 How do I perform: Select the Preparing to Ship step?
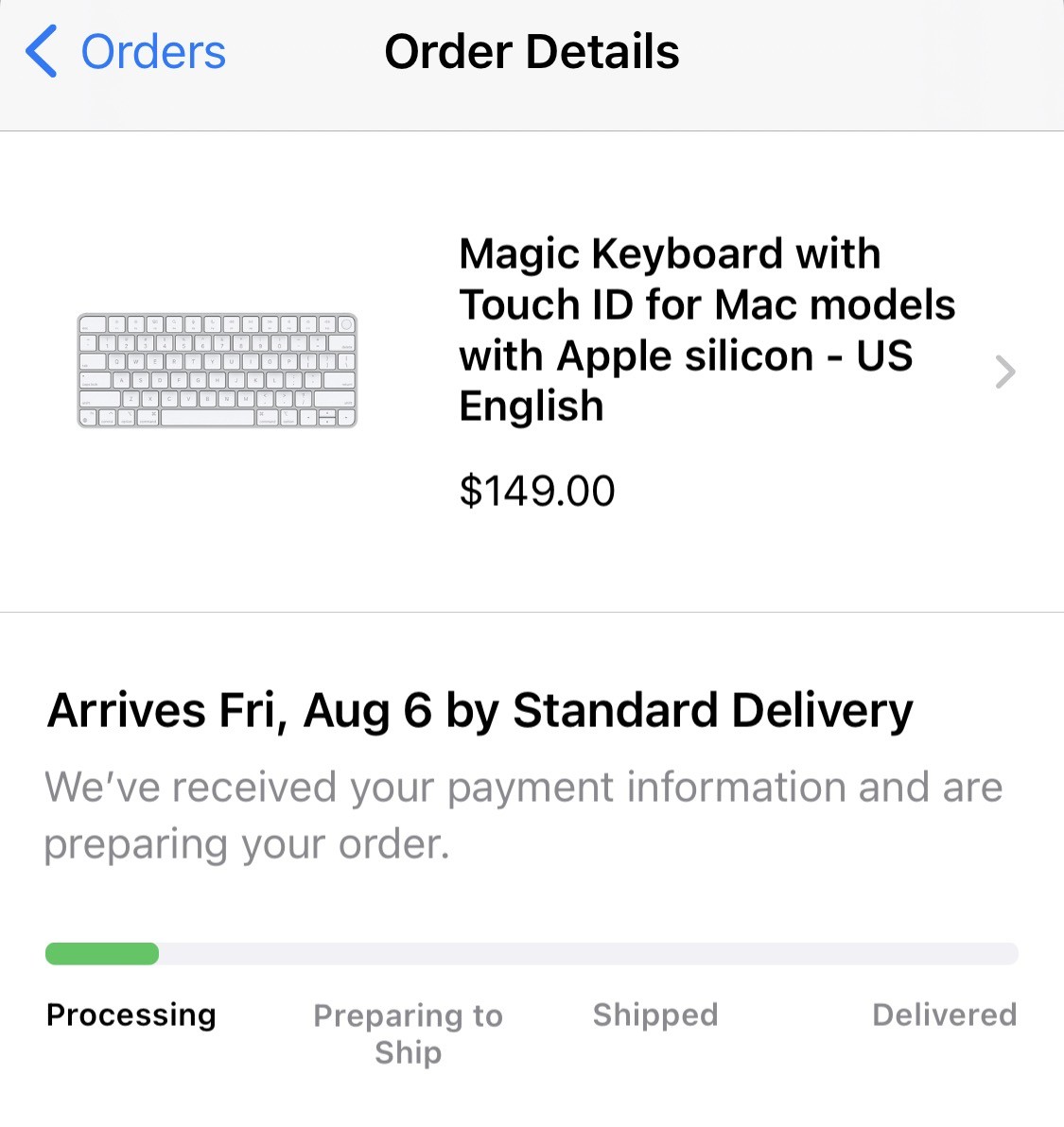coord(408,1033)
